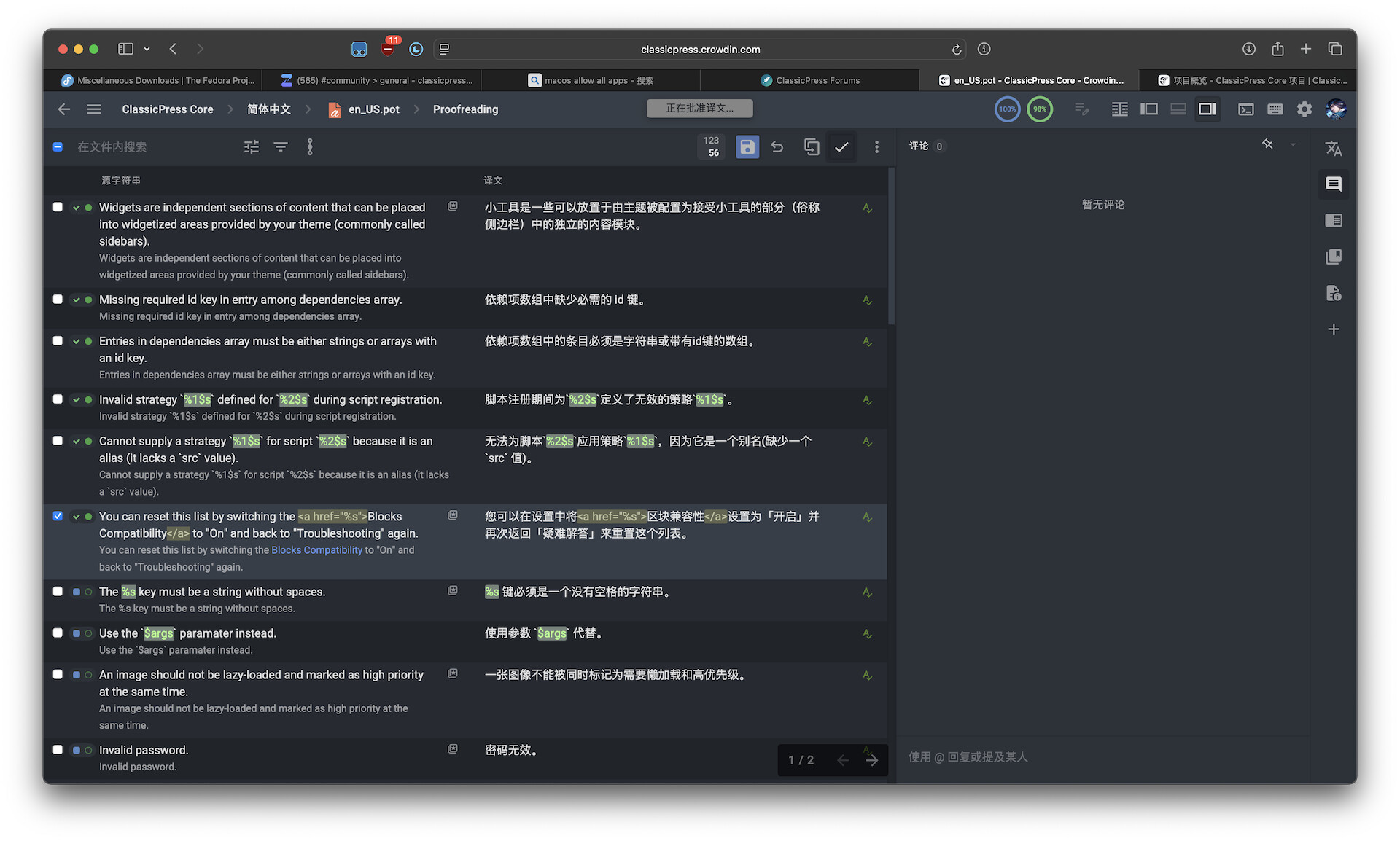1400x841 pixels.
Task: Open the editor settings gear icon
Action: (x=1304, y=109)
